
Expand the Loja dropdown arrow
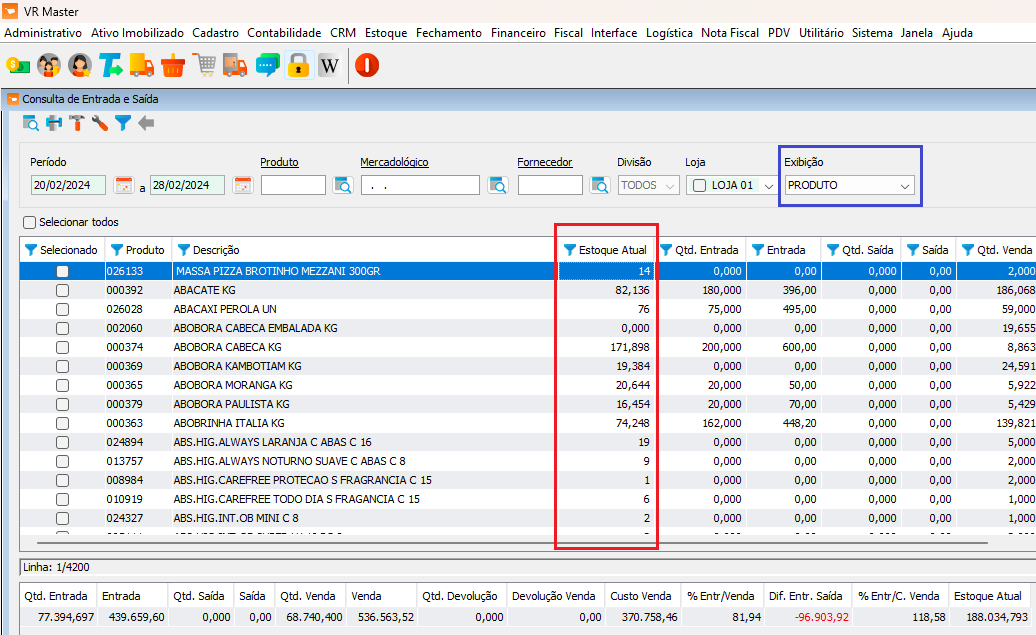click(768, 186)
